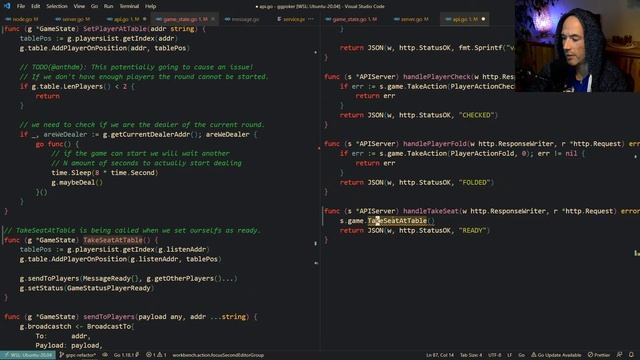Click the feedback icon in status bar

click(x=620, y=355)
